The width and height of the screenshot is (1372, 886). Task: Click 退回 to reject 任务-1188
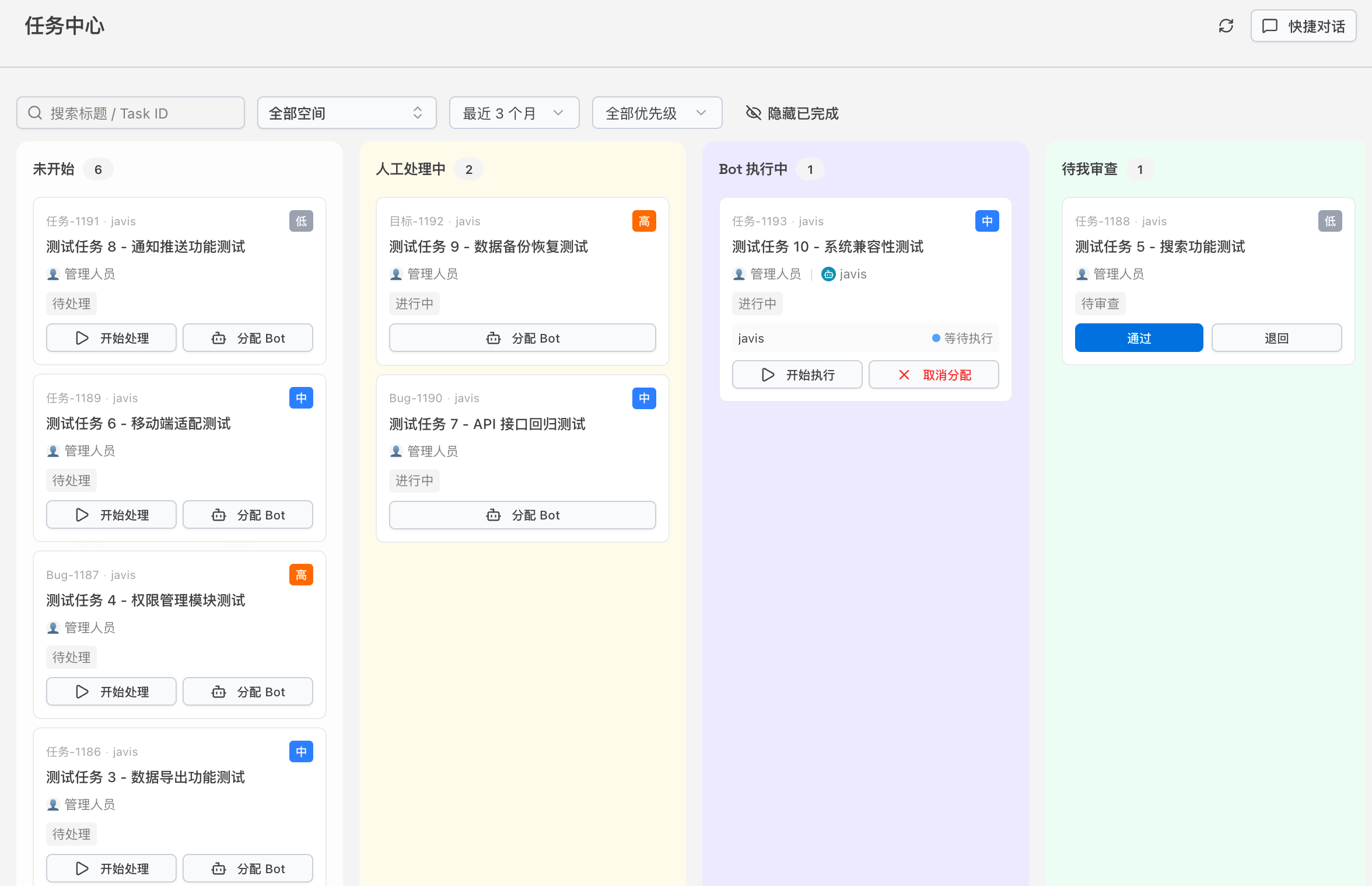coord(1276,337)
